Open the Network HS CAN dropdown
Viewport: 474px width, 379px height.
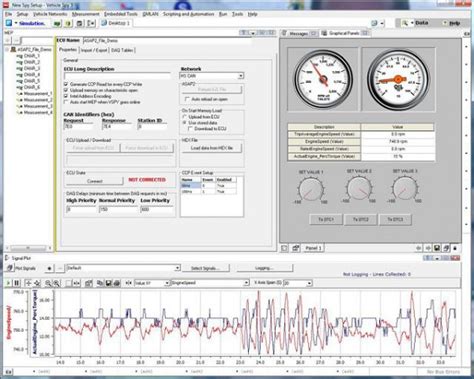(240, 76)
